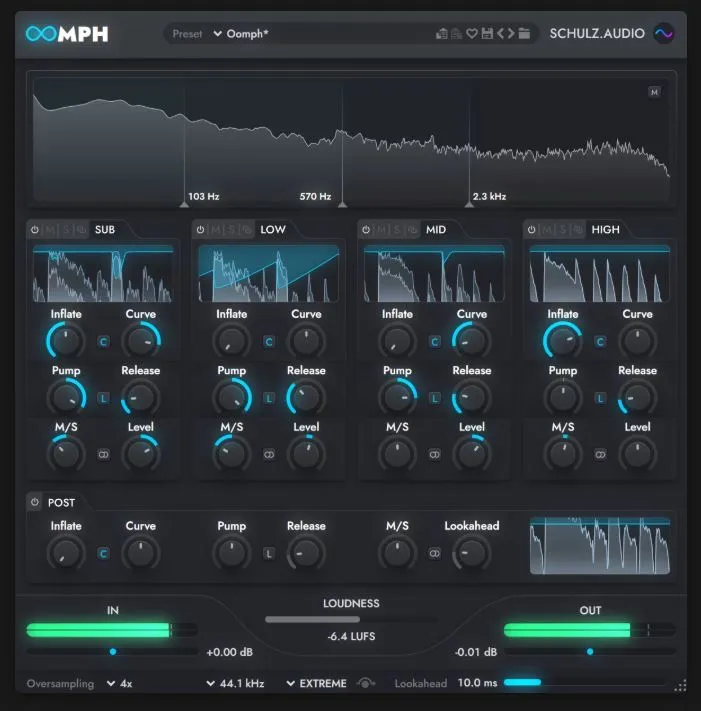Click the HIGH band C curve link button
This screenshot has height=711, width=701.
[x=600, y=342]
